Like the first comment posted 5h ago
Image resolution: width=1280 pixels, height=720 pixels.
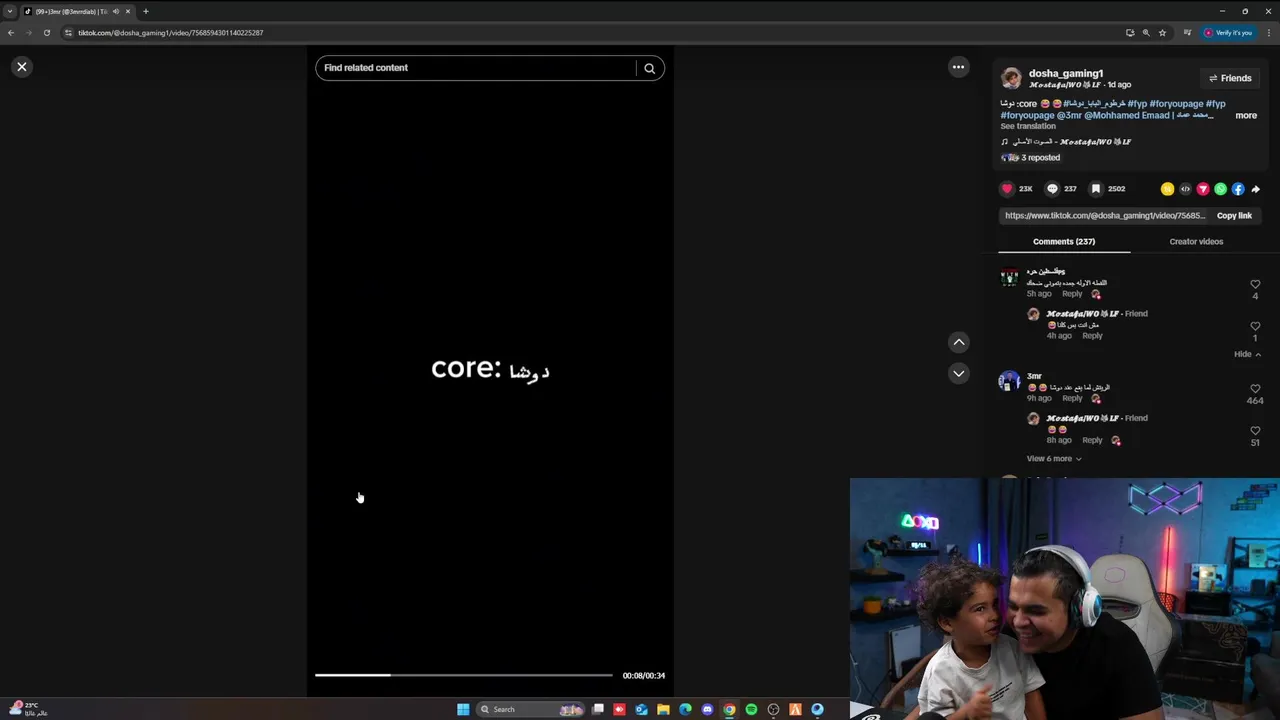coord(1255,284)
